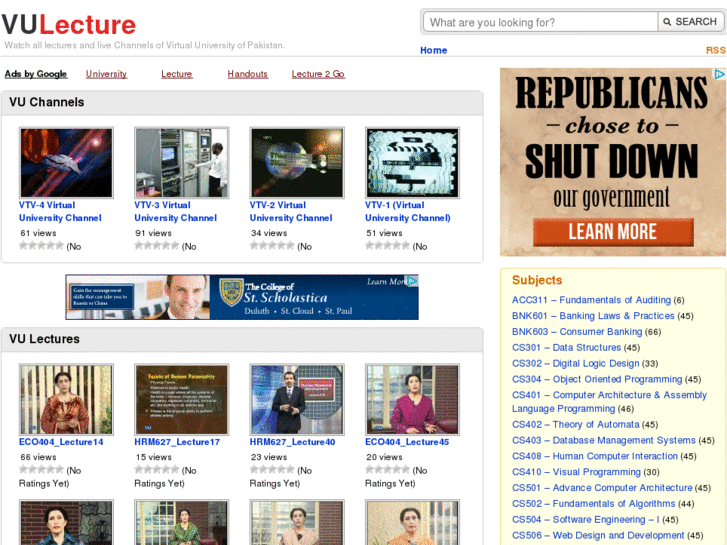Image resolution: width=727 pixels, height=545 pixels.
Task: Open subject CS304 – Object Oriented Programming
Action: (597, 379)
